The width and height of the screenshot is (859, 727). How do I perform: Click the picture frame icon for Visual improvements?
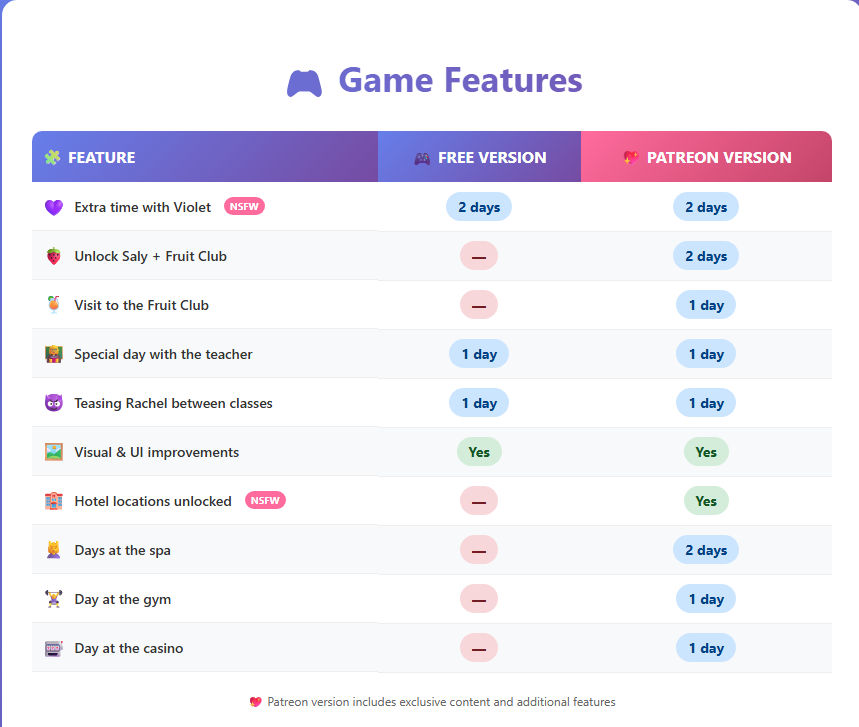coord(54,452)
